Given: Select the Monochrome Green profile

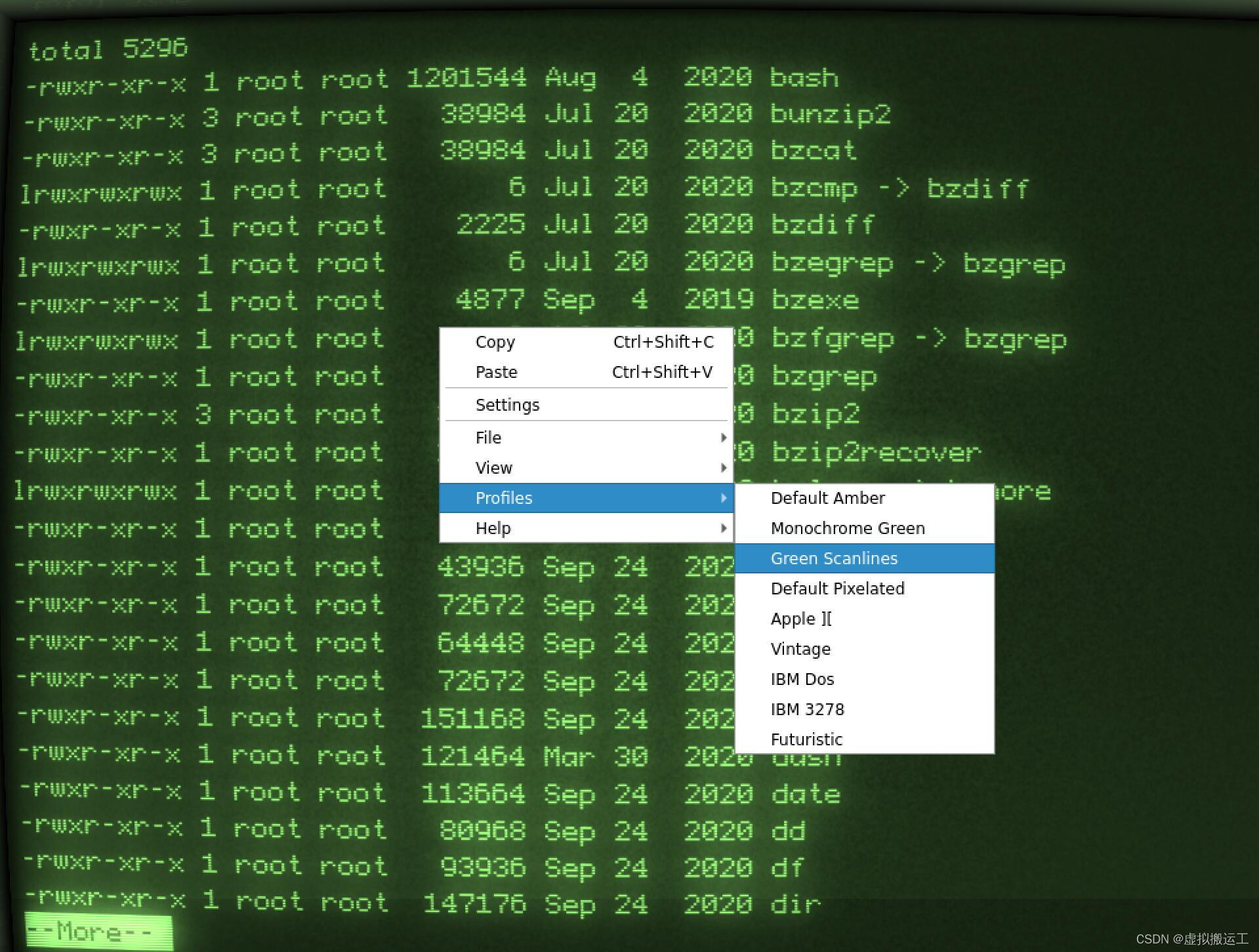Looking at the screenshot, I should 865,528.
